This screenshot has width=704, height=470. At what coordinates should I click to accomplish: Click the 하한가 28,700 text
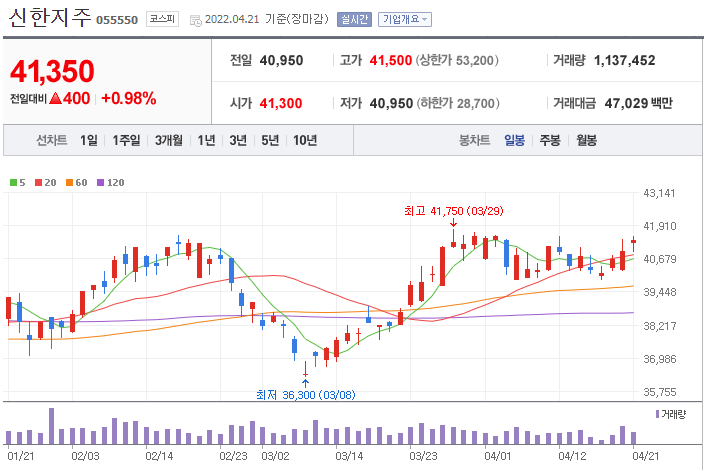(458, 103)
